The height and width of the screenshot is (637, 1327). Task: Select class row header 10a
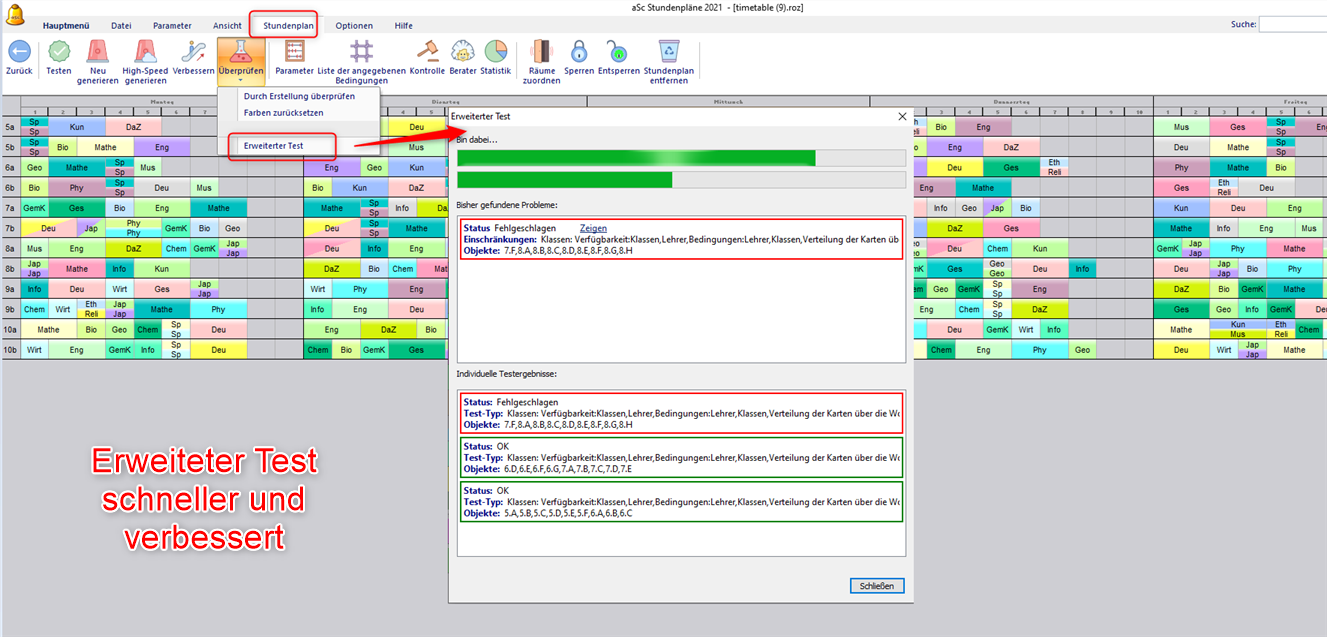10,329
